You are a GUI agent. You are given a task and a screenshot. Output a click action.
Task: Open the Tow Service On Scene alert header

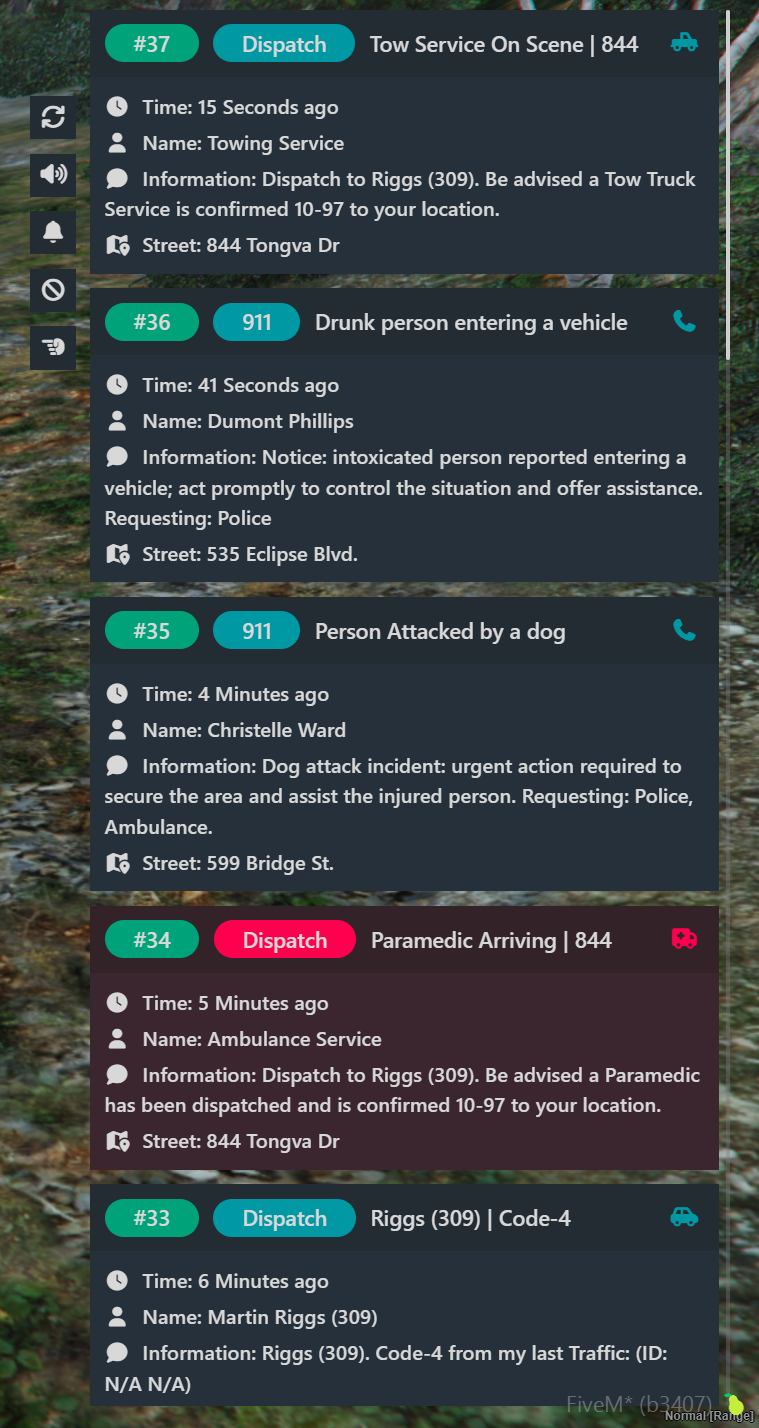point(504,44)
